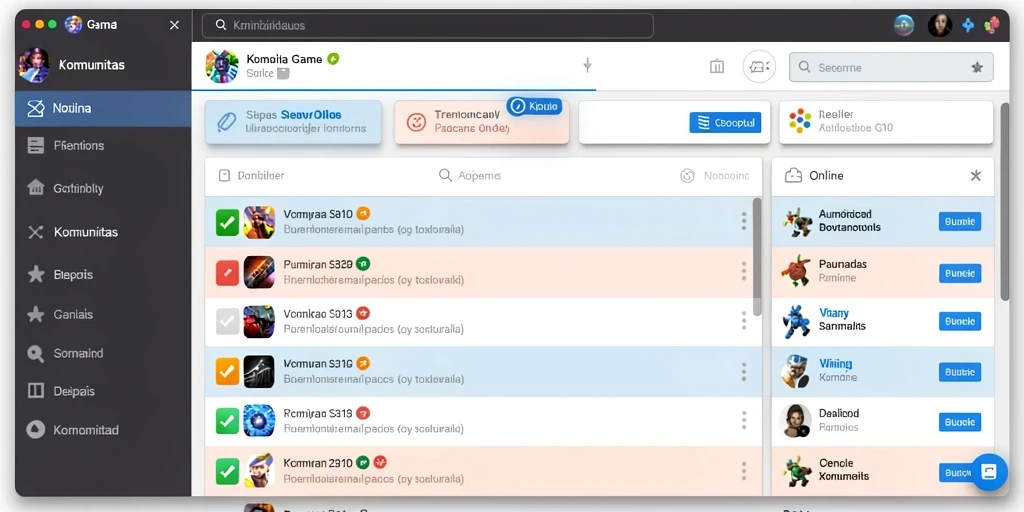Click the game list vertical scrollbar
Screen dimensions: 1024x512
tap(757, 257)
